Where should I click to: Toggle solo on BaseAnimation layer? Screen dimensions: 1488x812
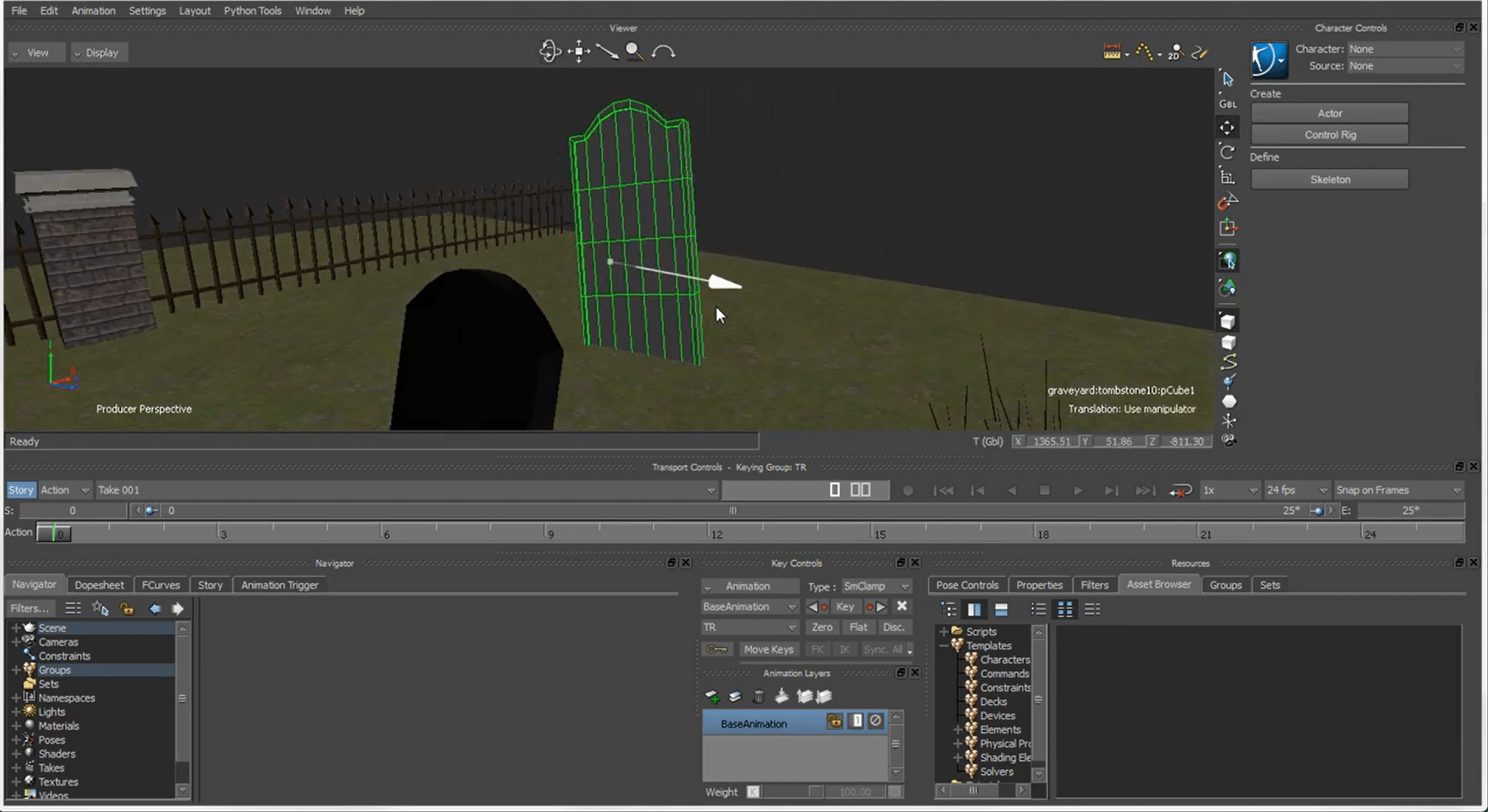pyautogui.click(x=856, y=721)
